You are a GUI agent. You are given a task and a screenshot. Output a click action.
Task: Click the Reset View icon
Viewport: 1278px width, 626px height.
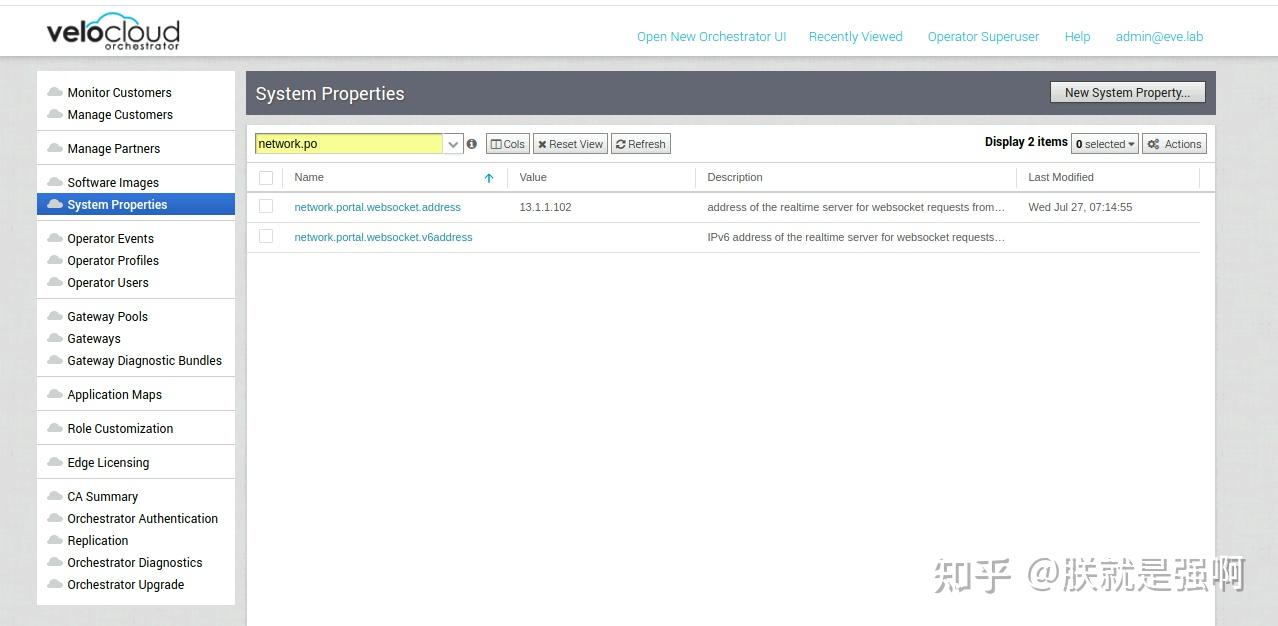569,143
